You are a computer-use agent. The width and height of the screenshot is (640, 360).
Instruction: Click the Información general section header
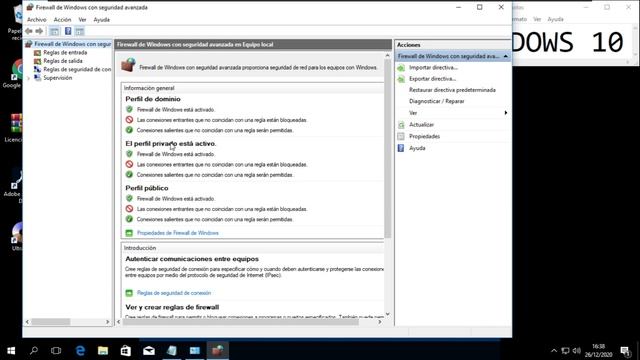[x=149, y=88]
